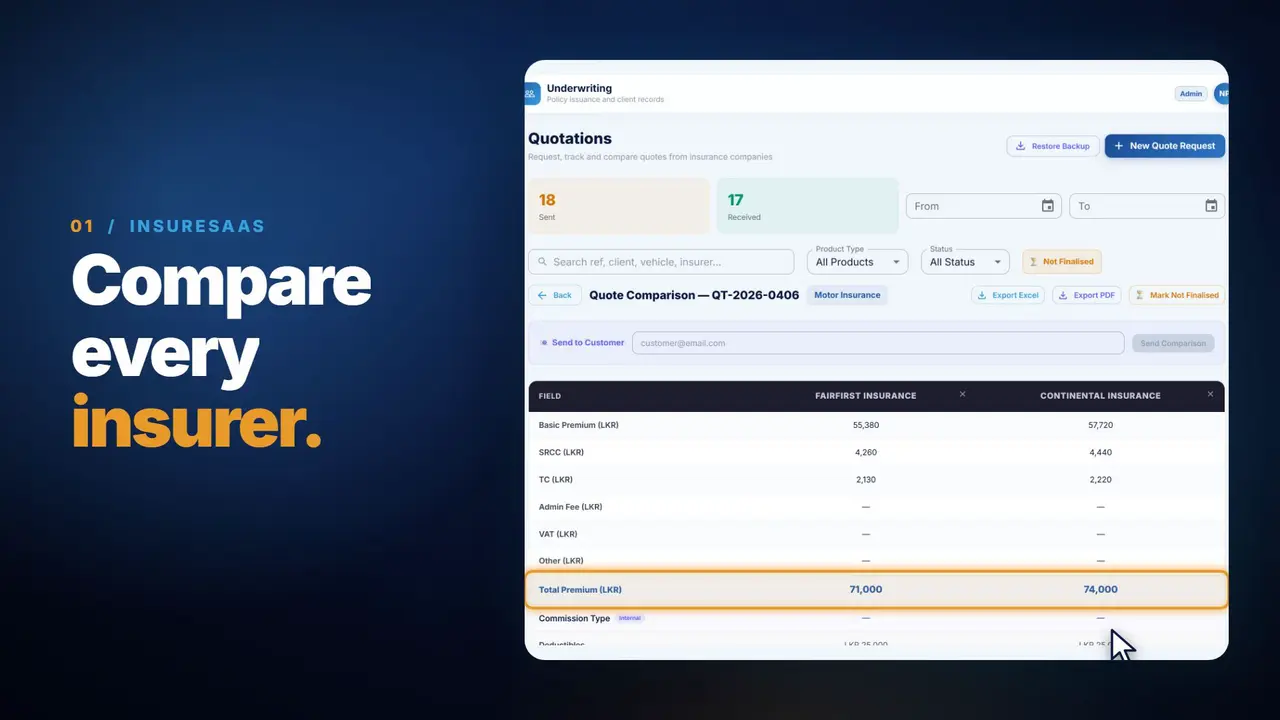Click the Admin badge
The width and height of the screenshot is (1280, 720).
pos(1191,94)
